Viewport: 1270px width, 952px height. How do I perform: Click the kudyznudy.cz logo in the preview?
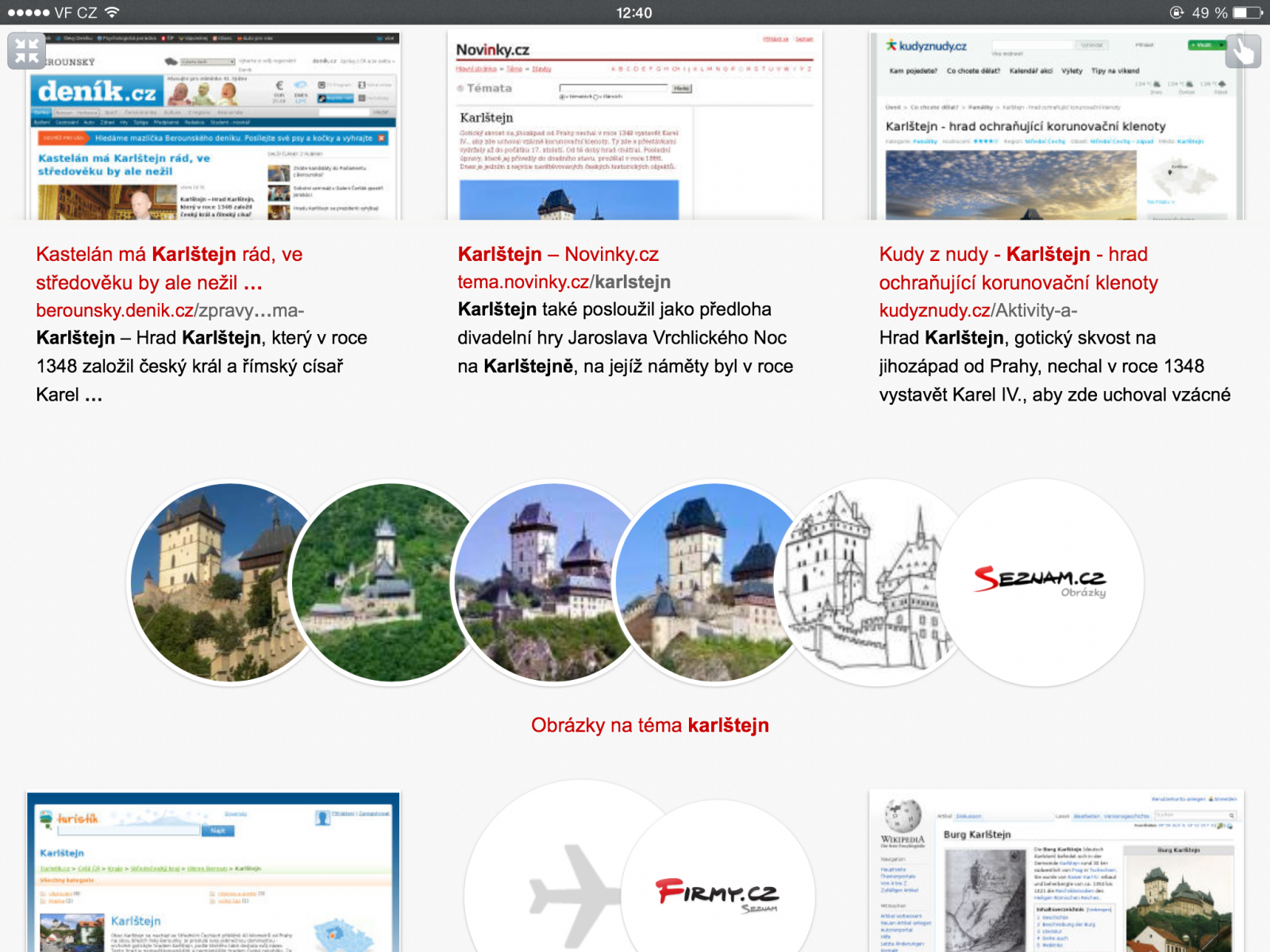[x=927, y=45]
